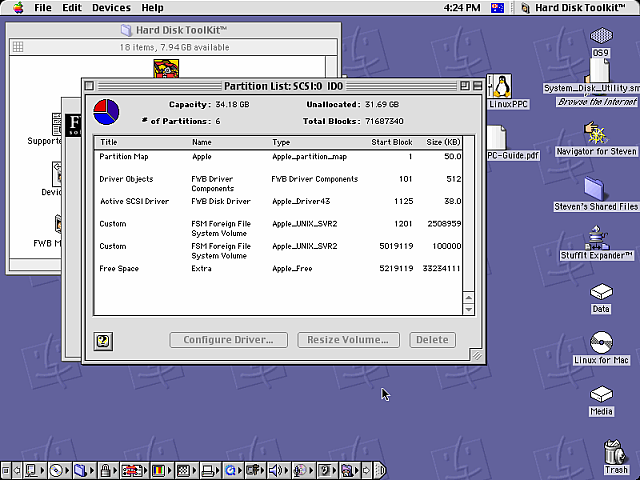
Task: Open the monitor color depth Control Strip module
Action: click(x=162, y=471)
